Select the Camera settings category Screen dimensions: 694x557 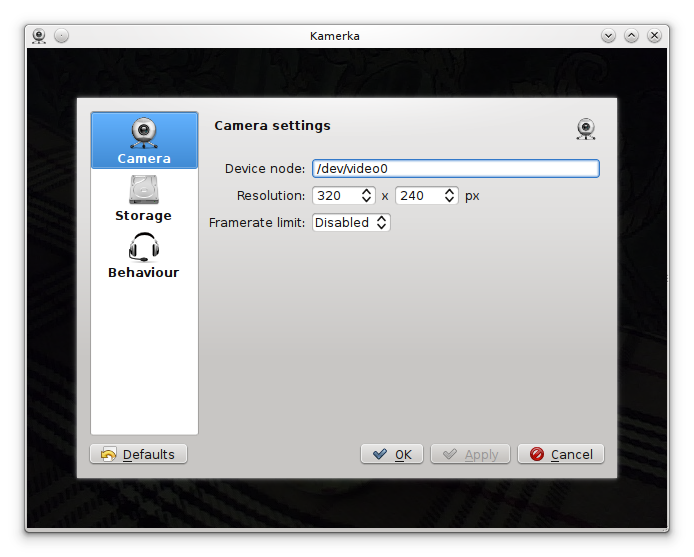point(144,140)
